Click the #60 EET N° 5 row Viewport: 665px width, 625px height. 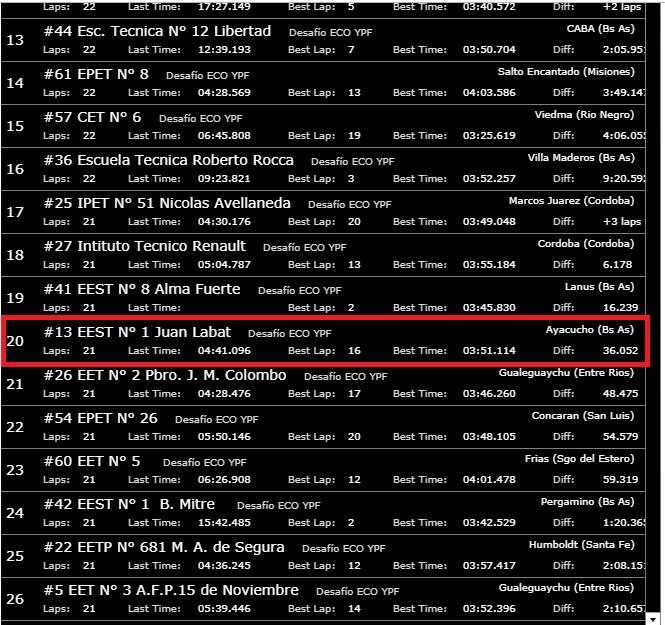pyautogui.click(x=92, y=461)
